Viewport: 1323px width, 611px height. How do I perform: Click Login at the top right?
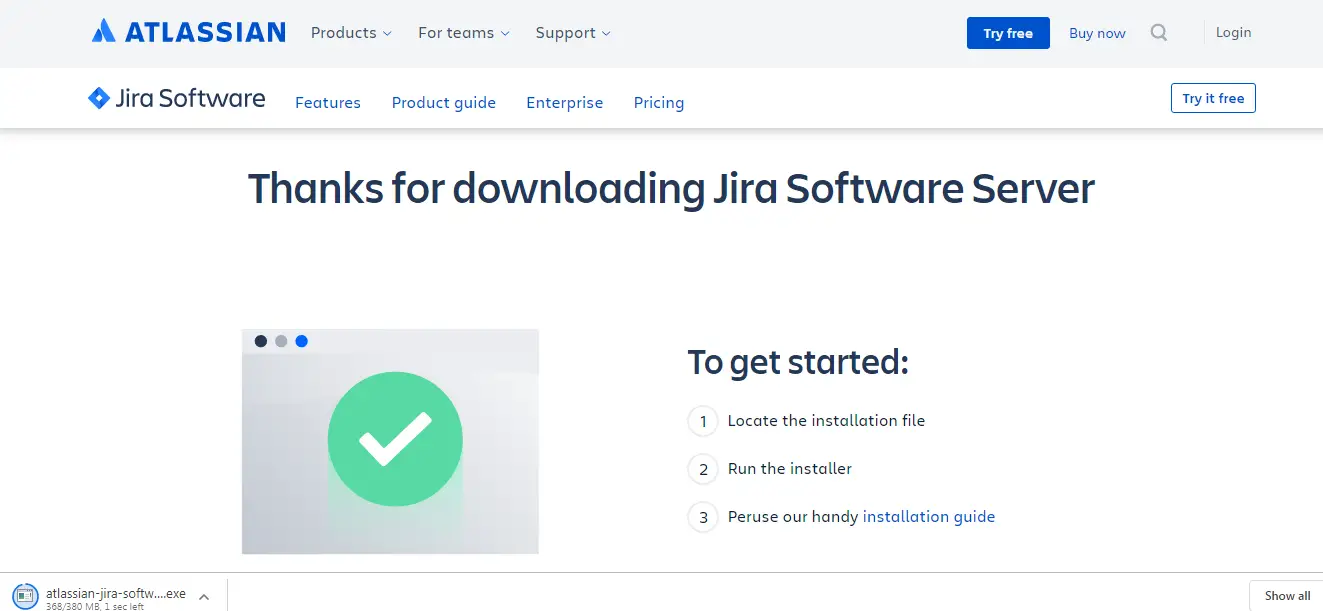click(x=1232, y=32)
